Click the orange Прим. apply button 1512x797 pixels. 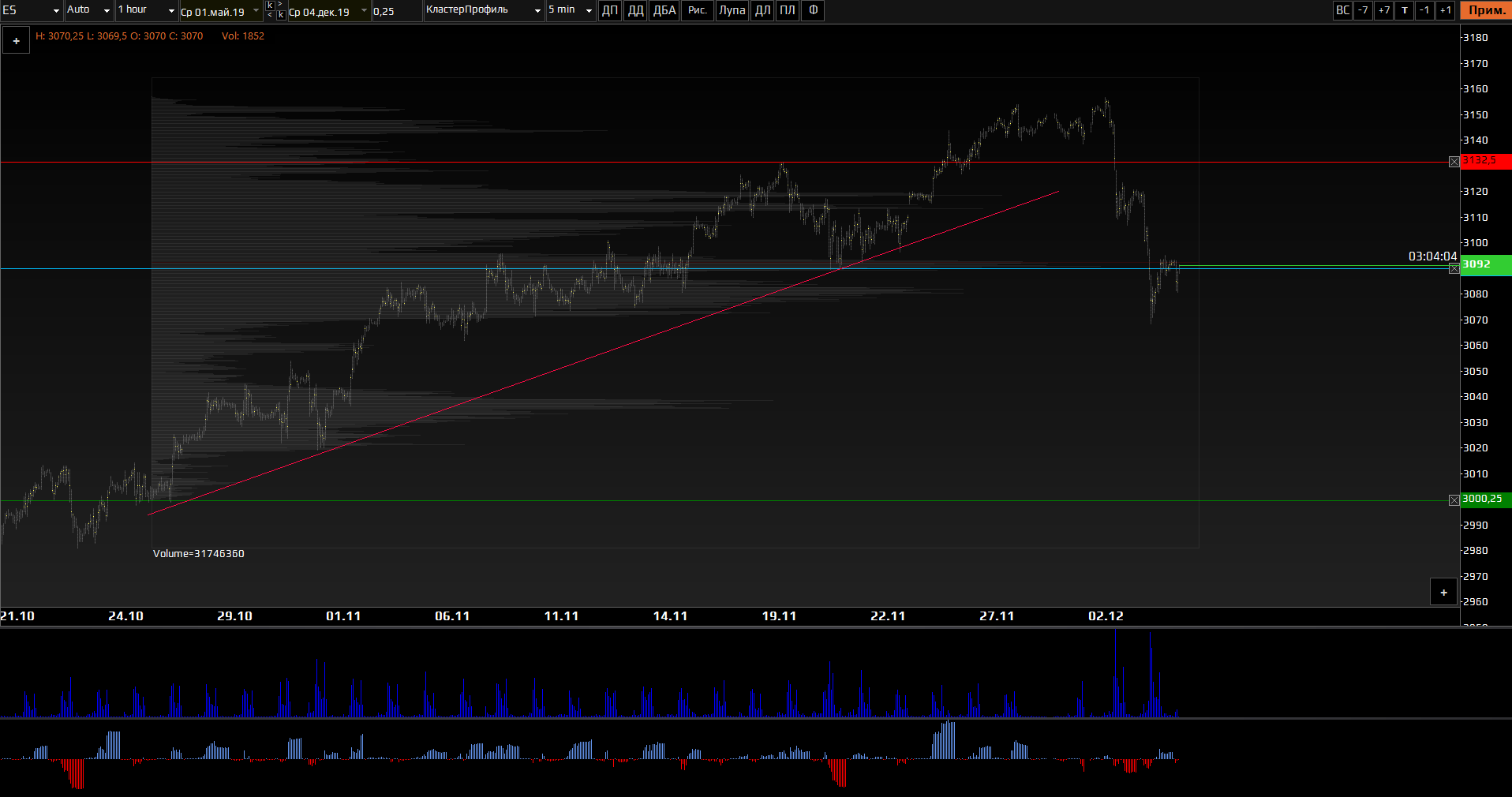[x=1486, y=10]
